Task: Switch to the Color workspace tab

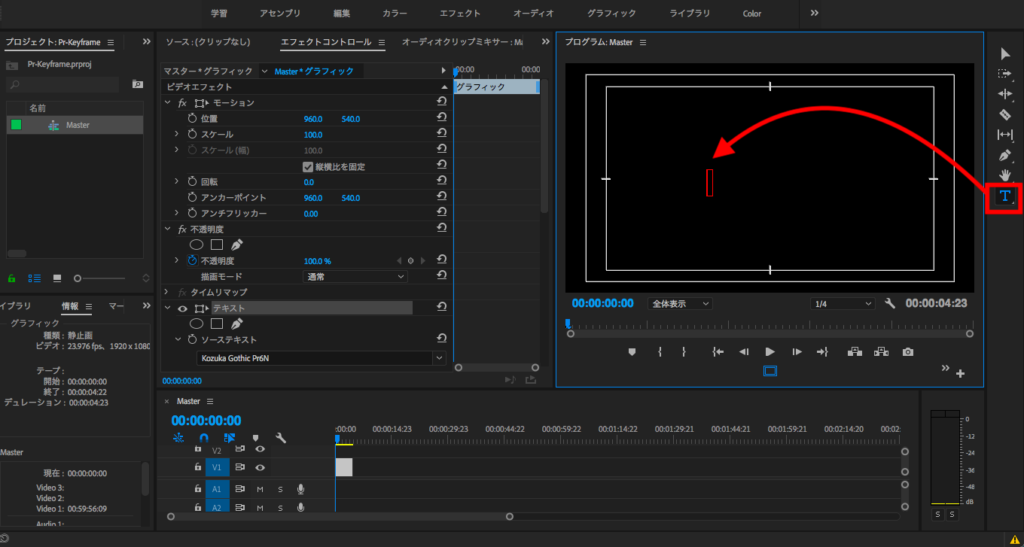Action: (752, 13)
